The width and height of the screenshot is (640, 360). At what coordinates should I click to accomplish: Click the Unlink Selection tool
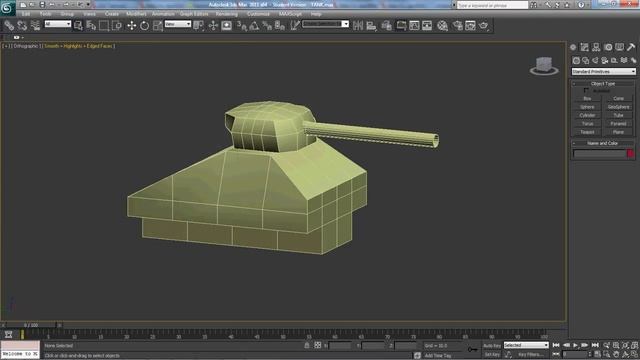point(22,26)
